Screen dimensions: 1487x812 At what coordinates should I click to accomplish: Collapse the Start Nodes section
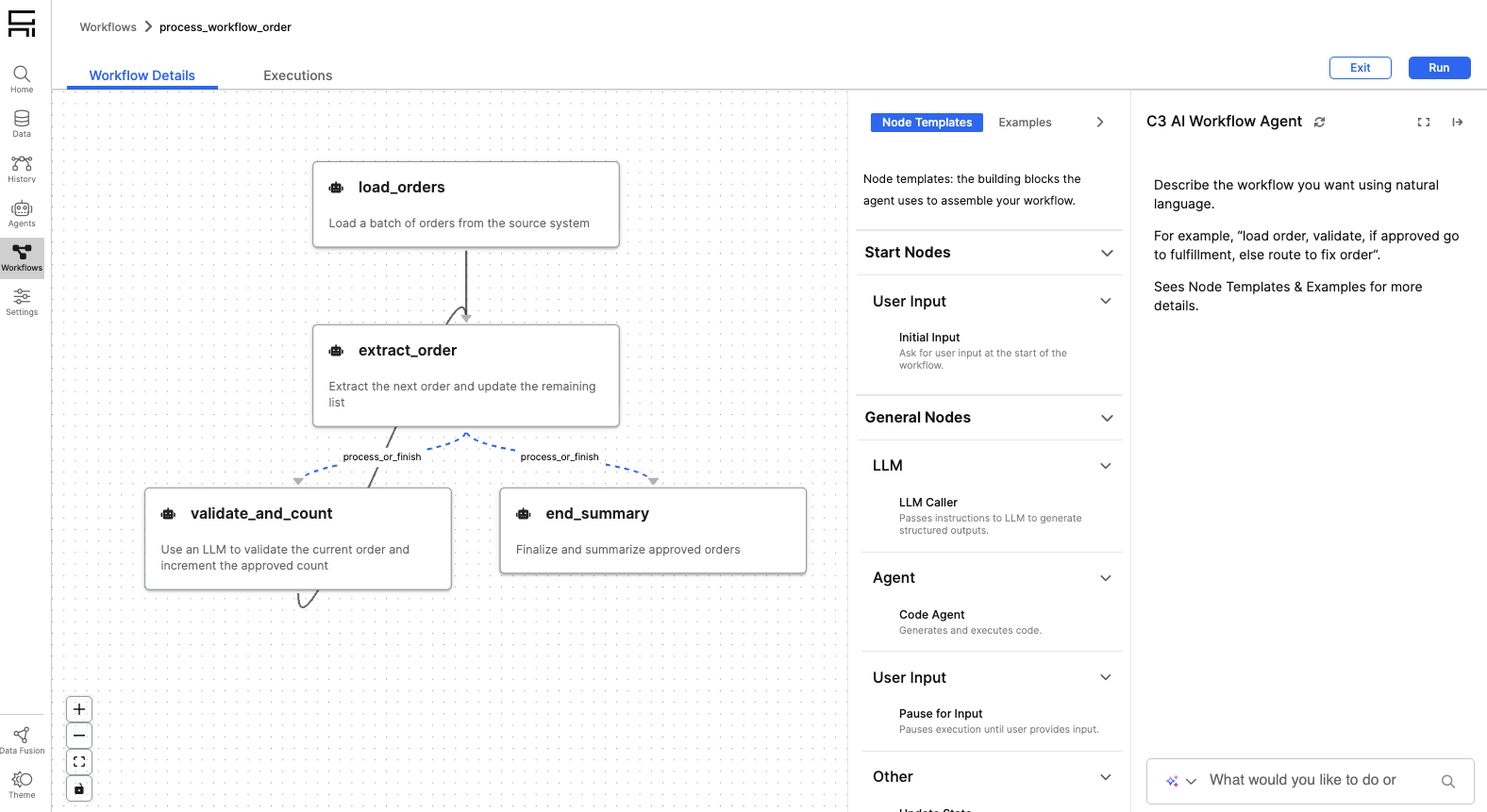pos(1107,253)
